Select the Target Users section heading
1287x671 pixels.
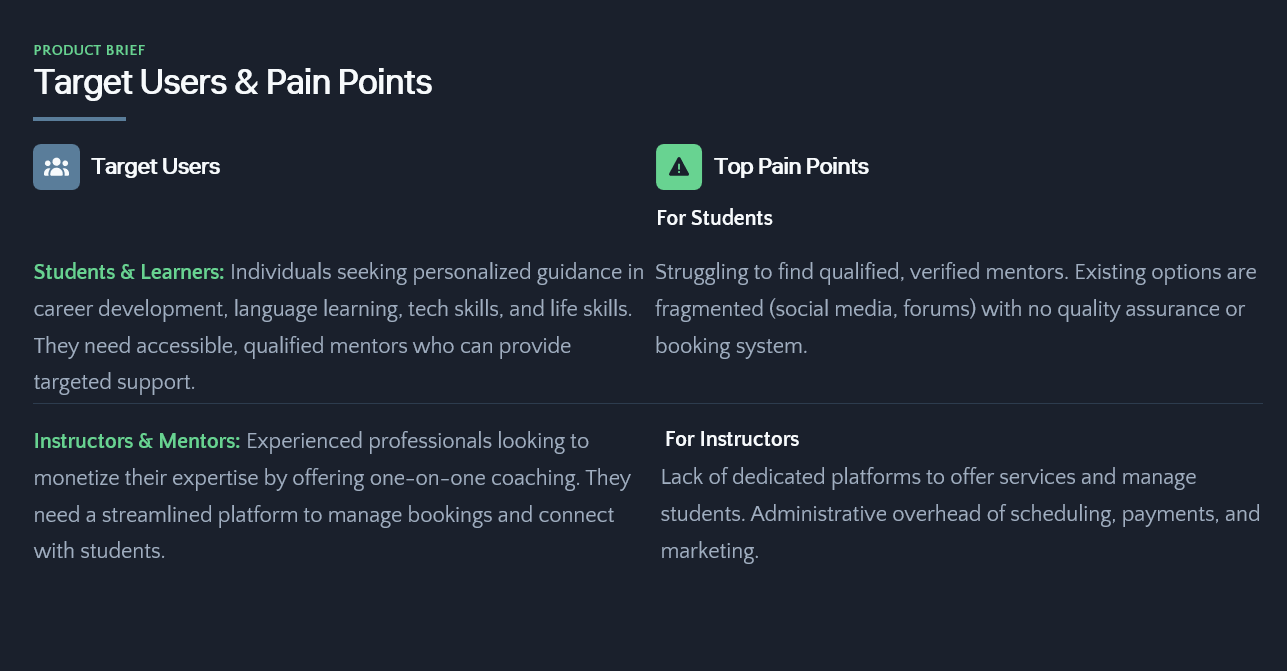click(x=156, y=167)
